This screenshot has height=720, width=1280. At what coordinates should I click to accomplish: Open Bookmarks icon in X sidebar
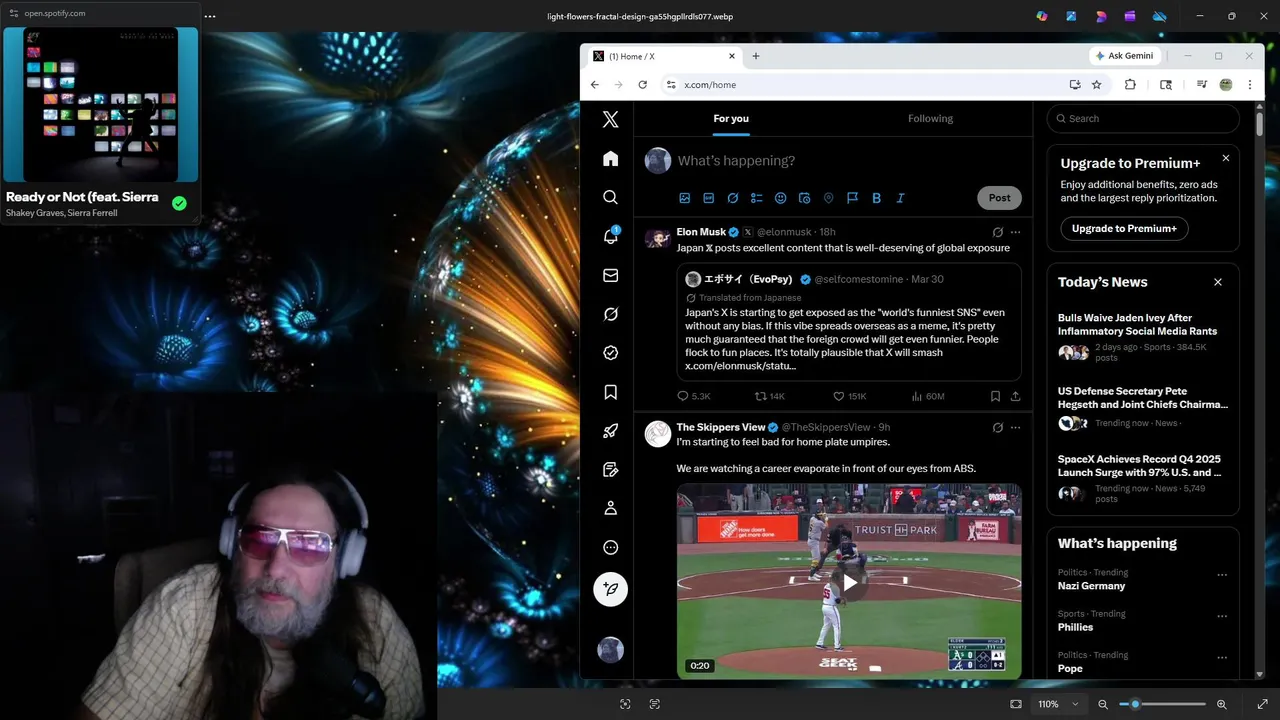pos(610,392)
